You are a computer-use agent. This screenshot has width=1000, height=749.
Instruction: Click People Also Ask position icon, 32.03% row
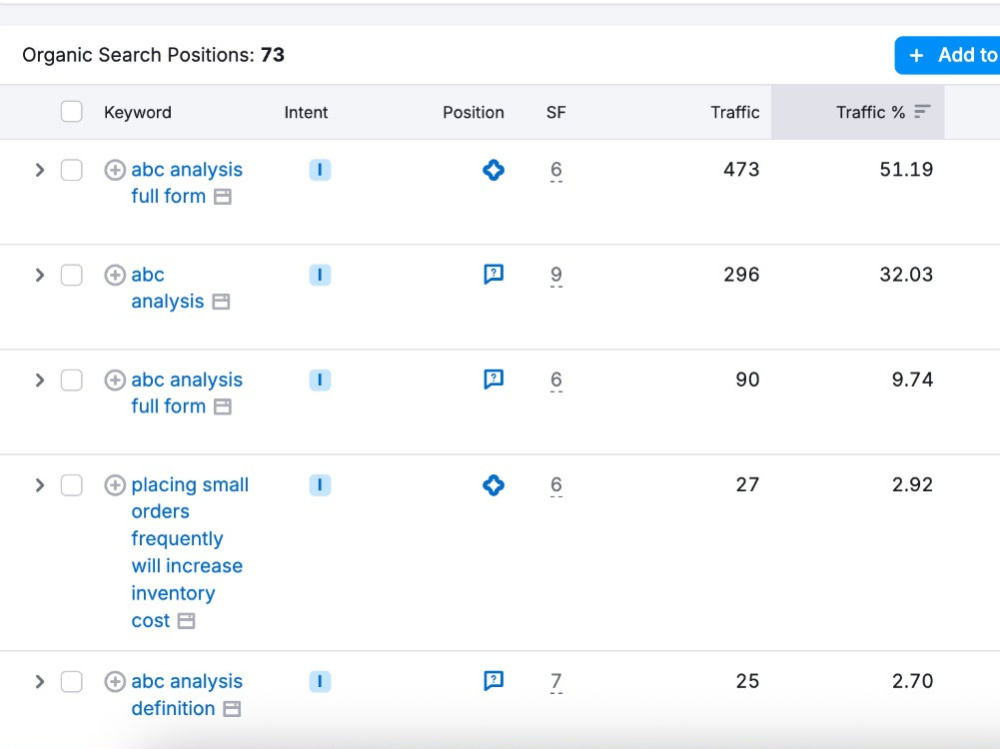click(494, 274)
